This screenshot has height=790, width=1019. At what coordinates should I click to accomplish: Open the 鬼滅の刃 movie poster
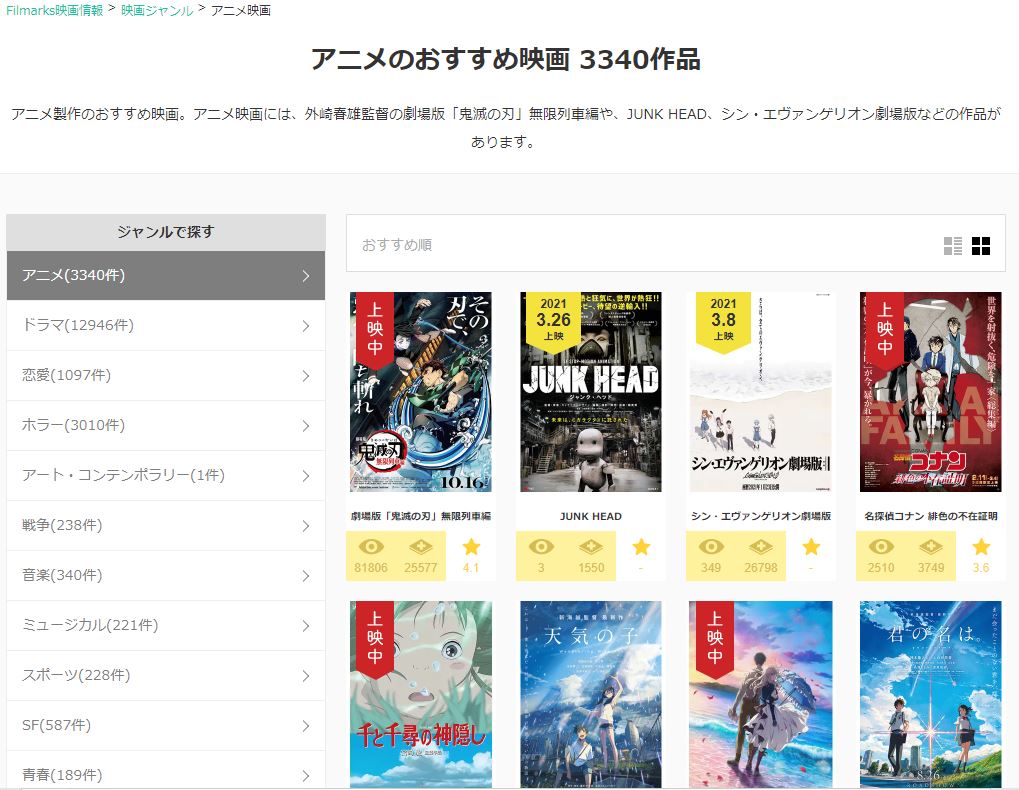pos(420,392)
